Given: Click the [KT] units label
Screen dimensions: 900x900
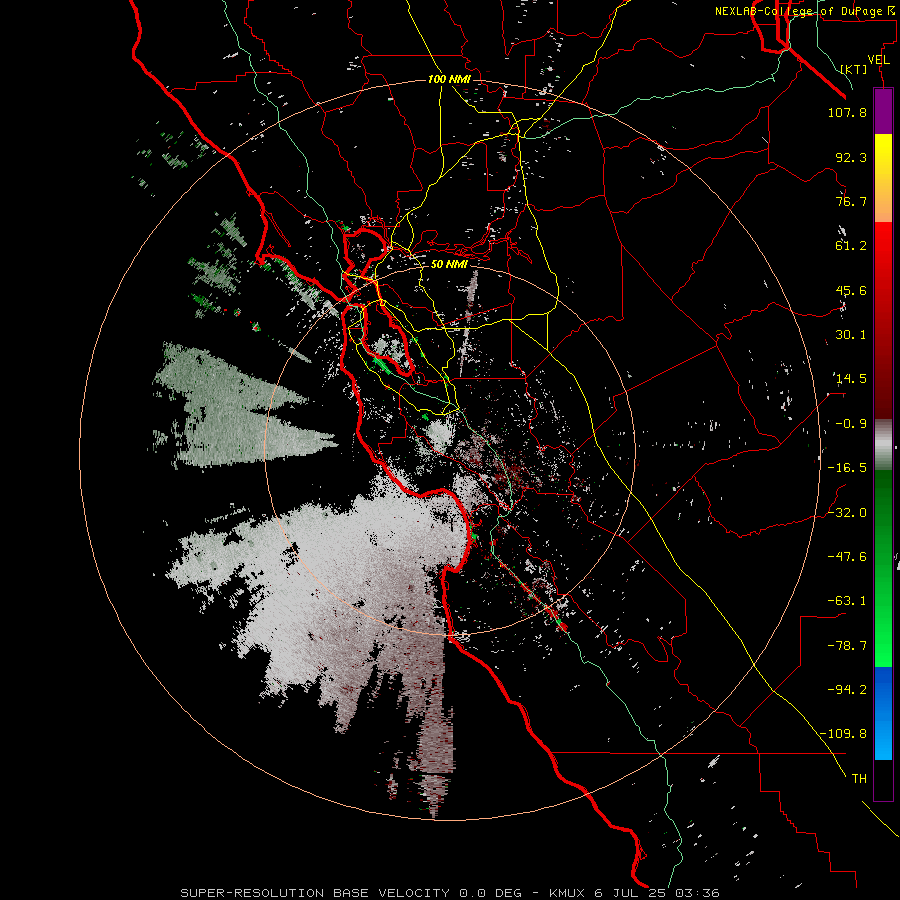Looking at the screenshot, I should (x=854, y=69).
